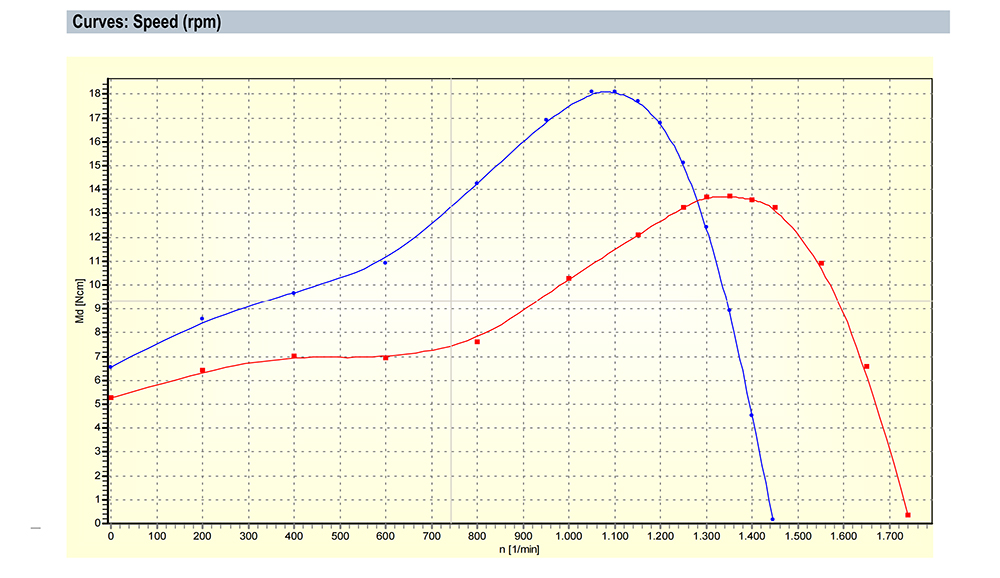The width and height of the screenshot is (1000, 578).
Task: Select the red square marker at 400 rpm
Action: (x=294, y=356)
